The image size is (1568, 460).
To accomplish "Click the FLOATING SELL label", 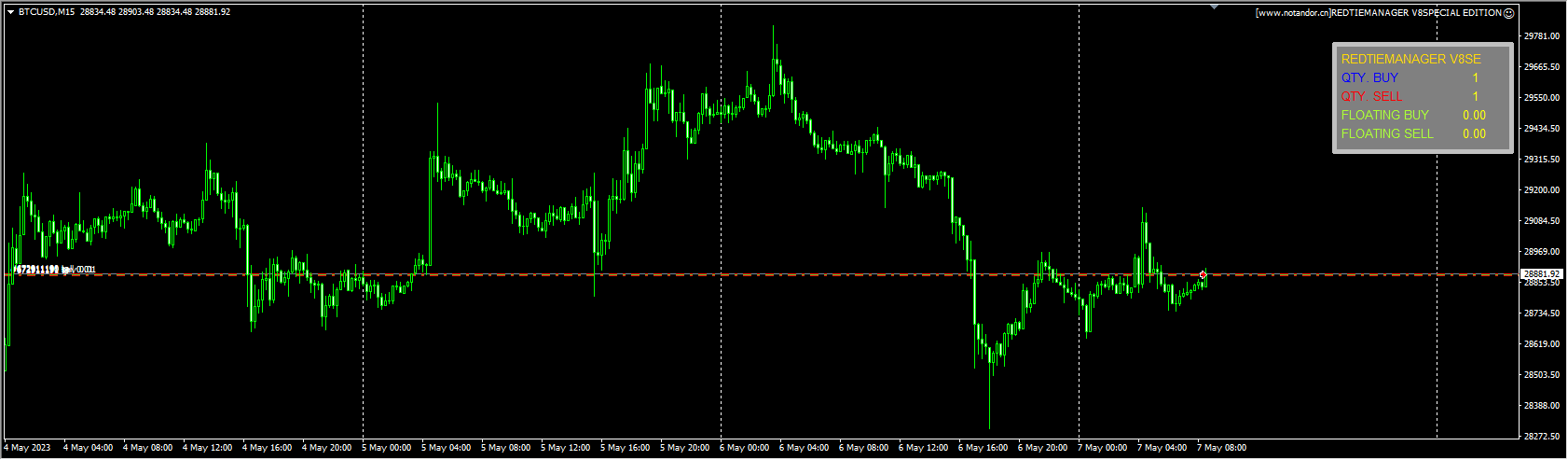I will 1387,133.
